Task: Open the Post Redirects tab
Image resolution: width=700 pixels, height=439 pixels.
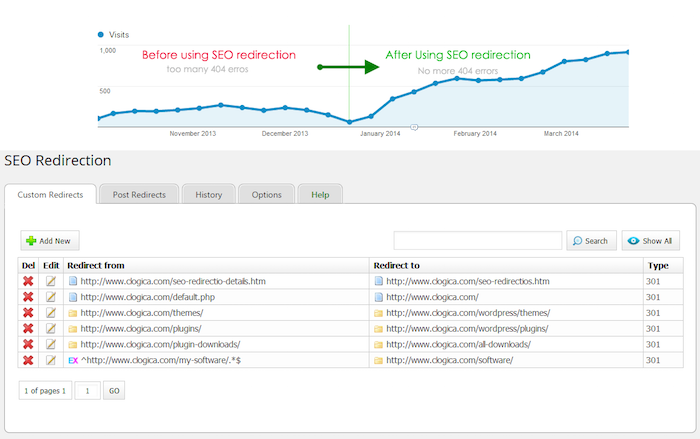Action: pyautogui.click(x=139, y=194)
